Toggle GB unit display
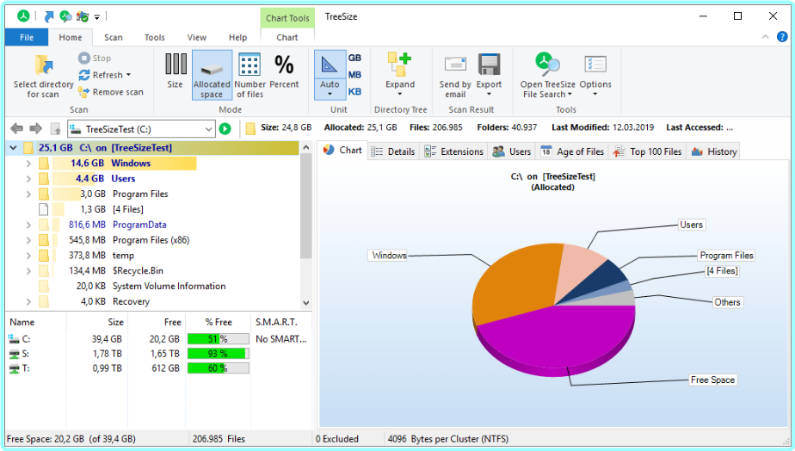 pos(355,58)
